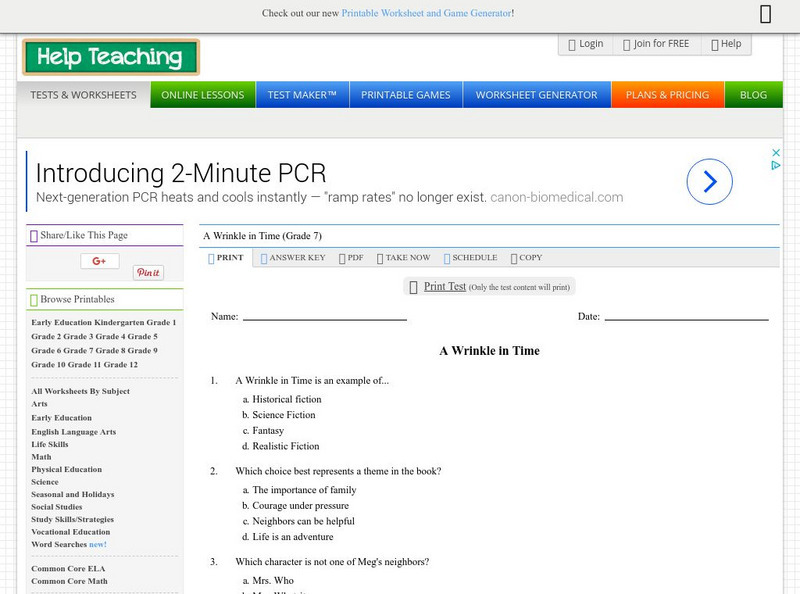This screenshot has width=800, height=594.
Task: Click the AdChoices triangle icon
Action: coord(776,165)
